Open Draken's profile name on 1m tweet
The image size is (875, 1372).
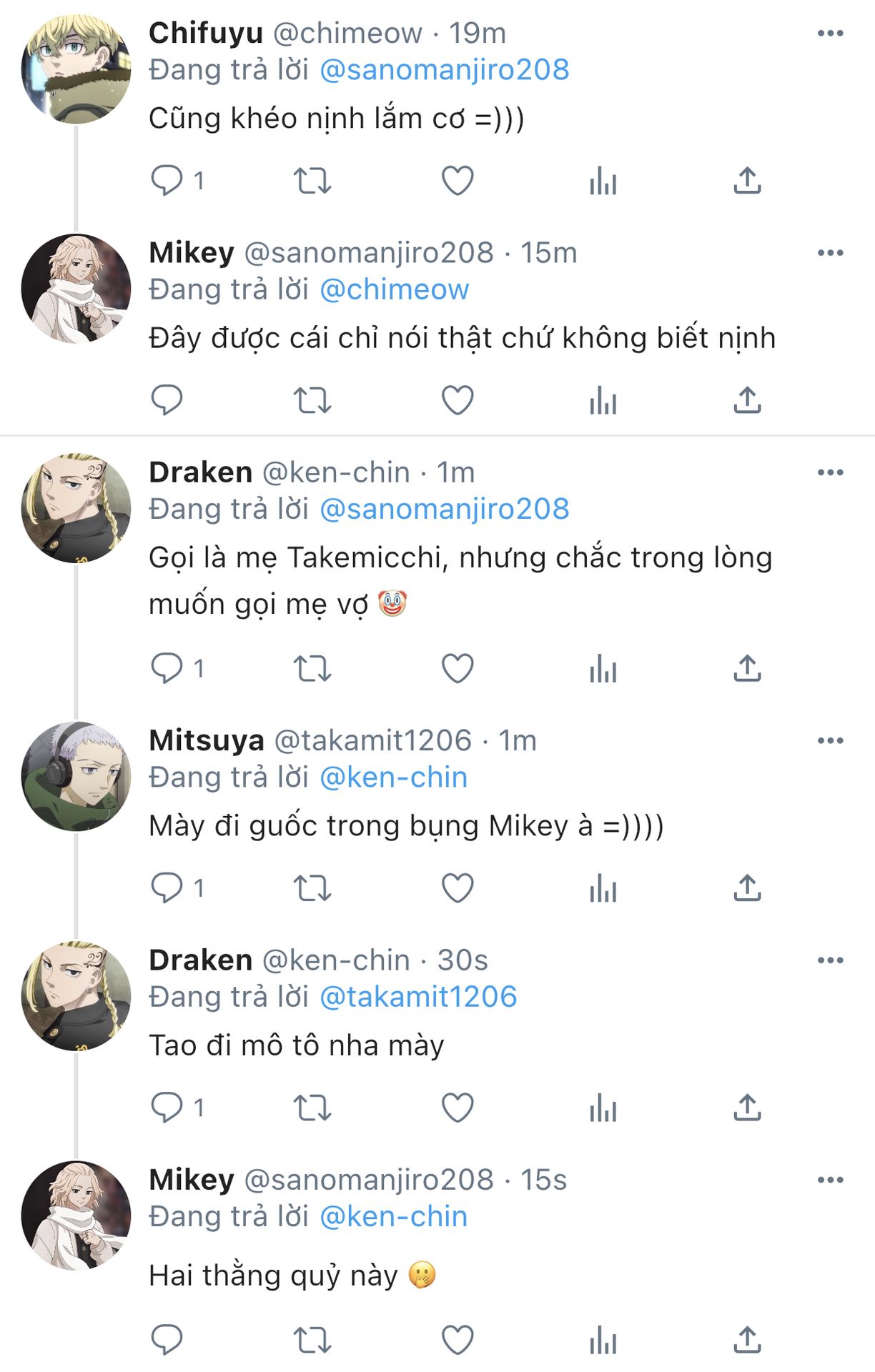coord(200,472)
